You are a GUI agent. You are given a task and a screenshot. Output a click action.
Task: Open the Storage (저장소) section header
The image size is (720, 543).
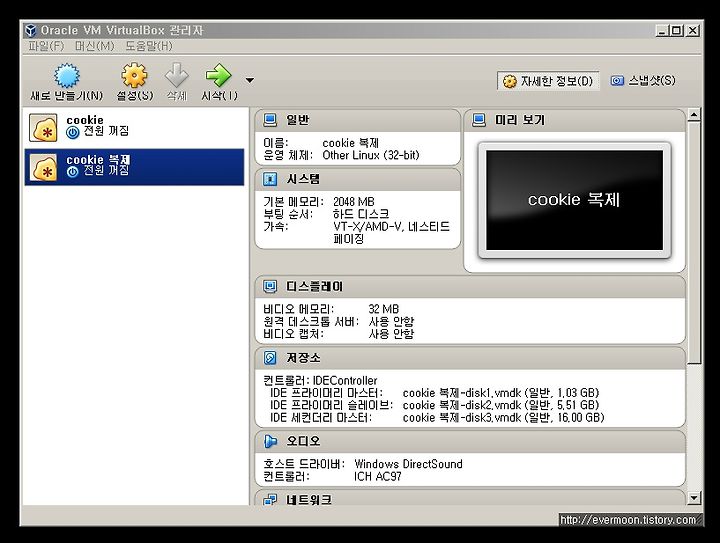[470, 358]
